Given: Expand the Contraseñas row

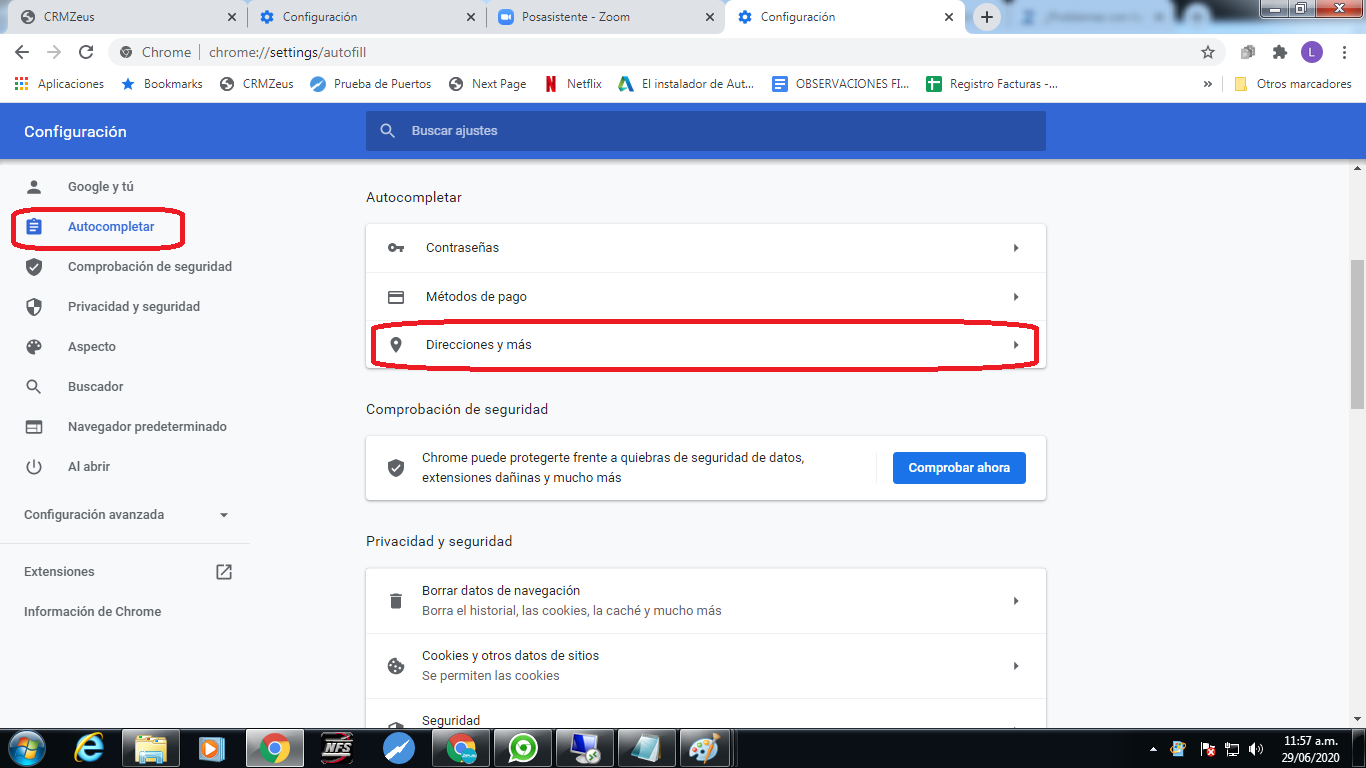Looking at the screenshot, I should pyautogui.click(x=705, y=248).
